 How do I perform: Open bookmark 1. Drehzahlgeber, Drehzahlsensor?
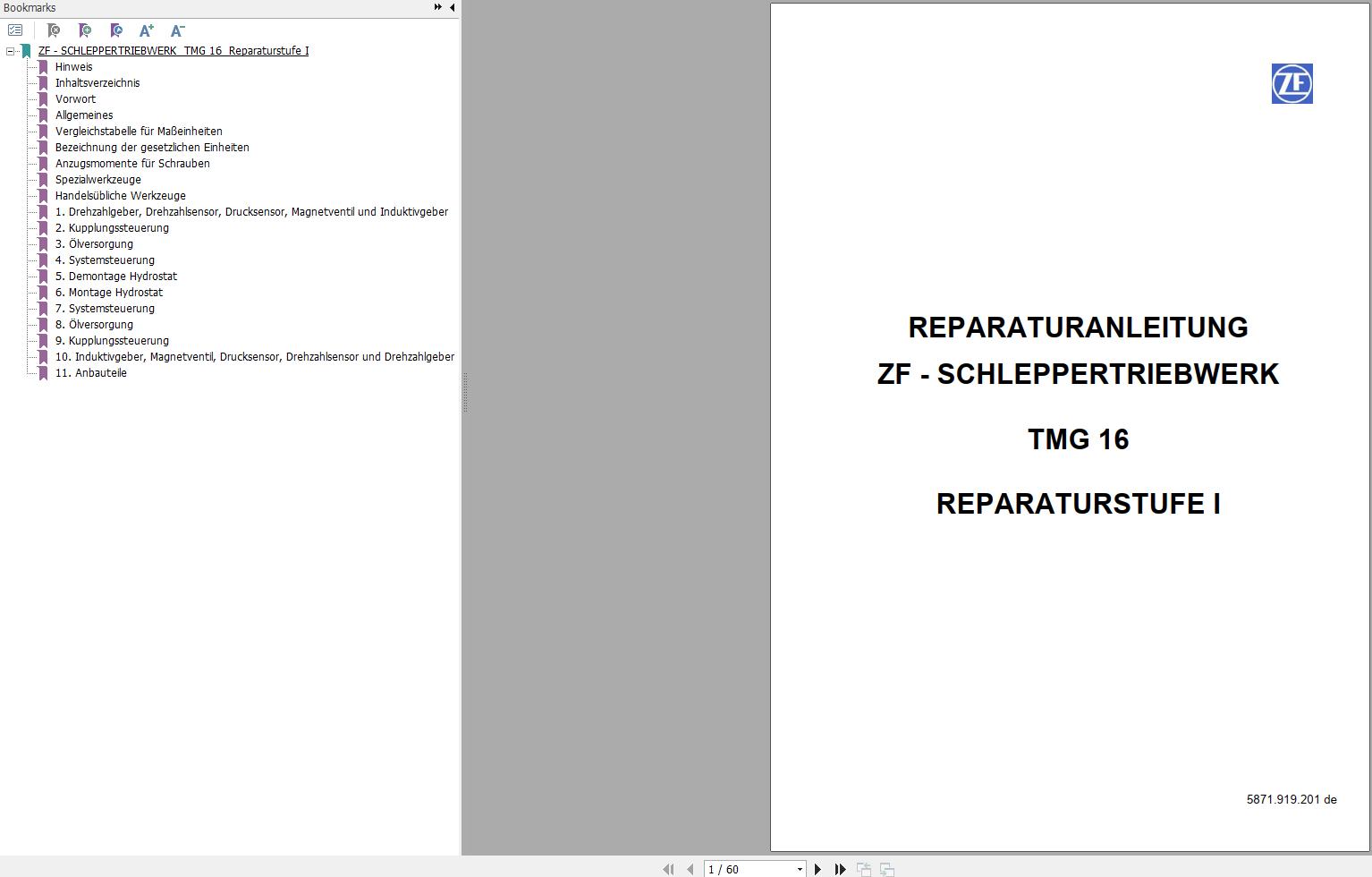point(251,212)
